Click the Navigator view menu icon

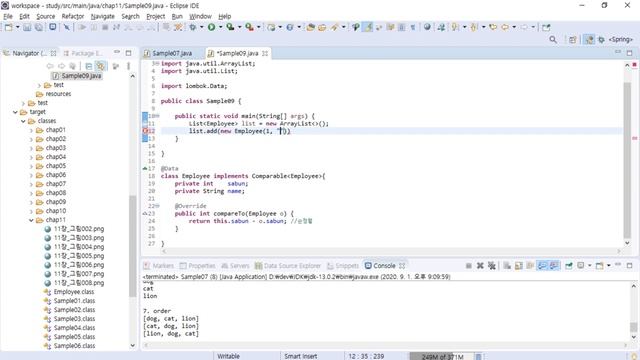click(x=128, y=66)
